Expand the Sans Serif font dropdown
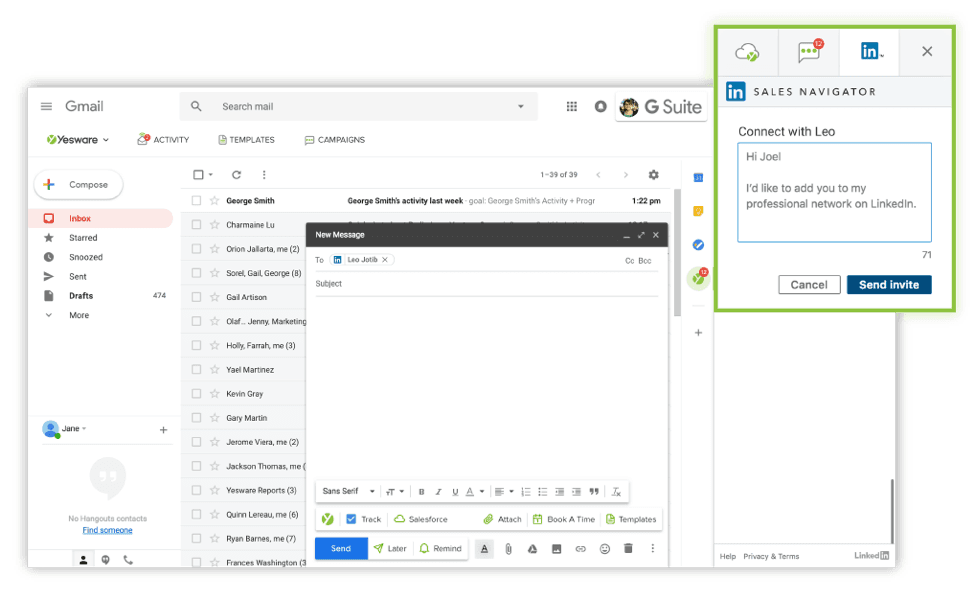974x600 pixels. click(x=349, y=492)
